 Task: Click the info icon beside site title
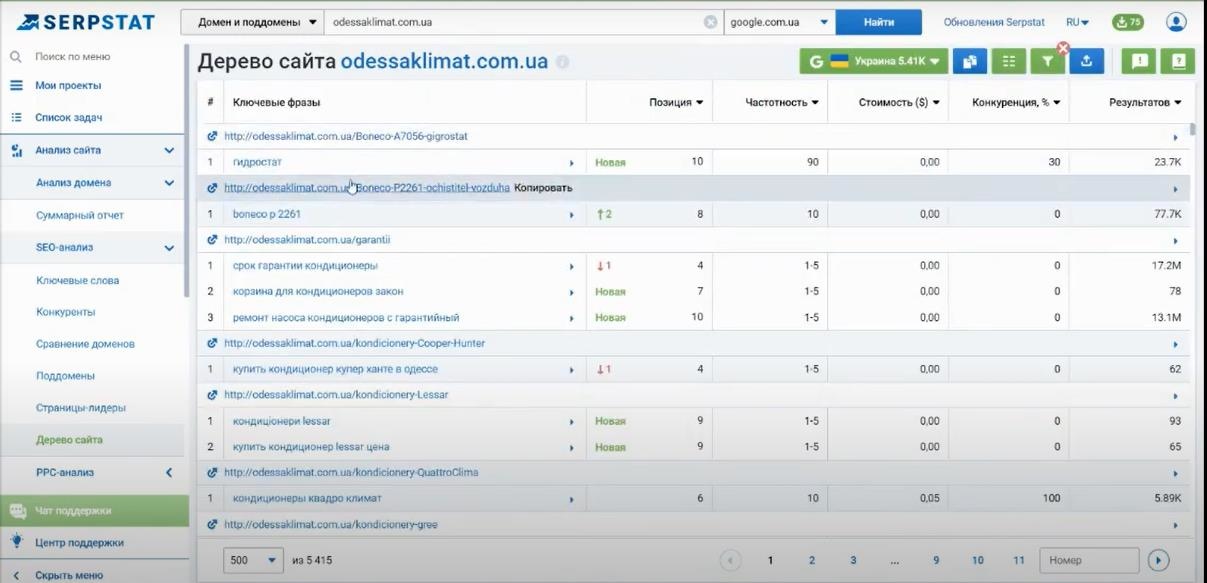click(x=562, y=62)
